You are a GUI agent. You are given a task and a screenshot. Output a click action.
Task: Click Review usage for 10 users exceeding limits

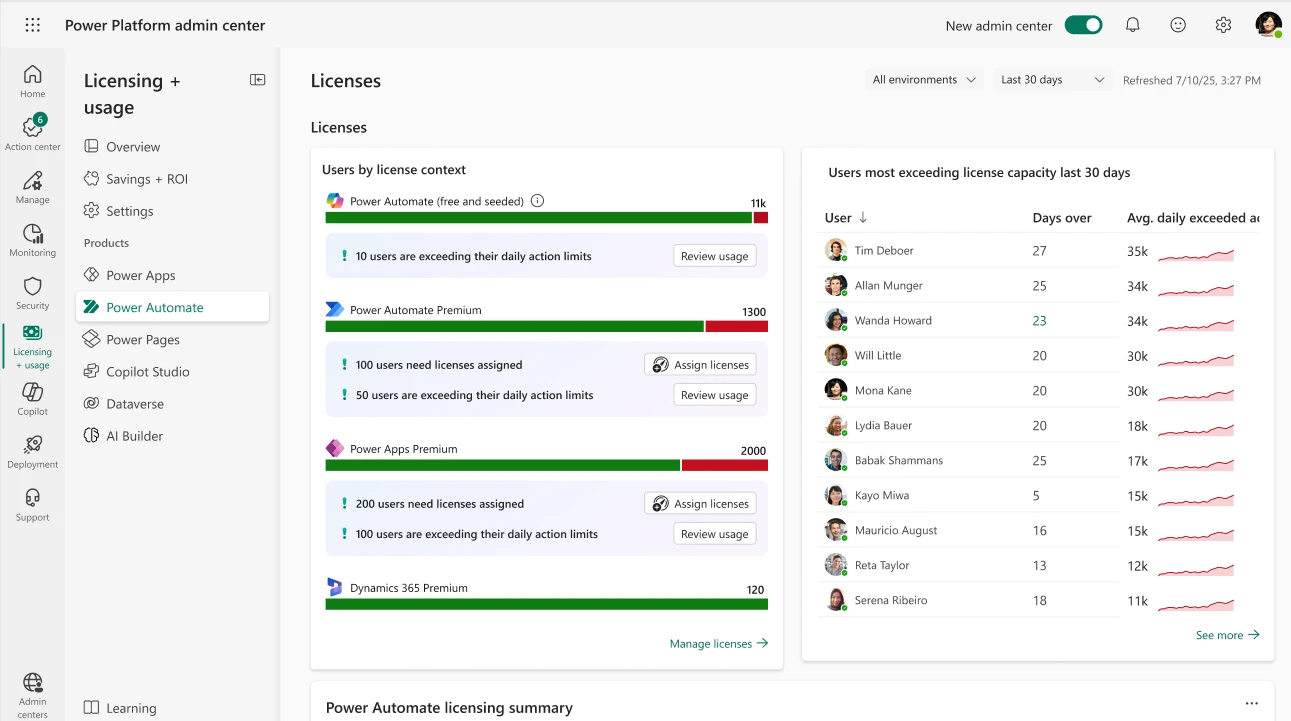(x=715, y=256)
